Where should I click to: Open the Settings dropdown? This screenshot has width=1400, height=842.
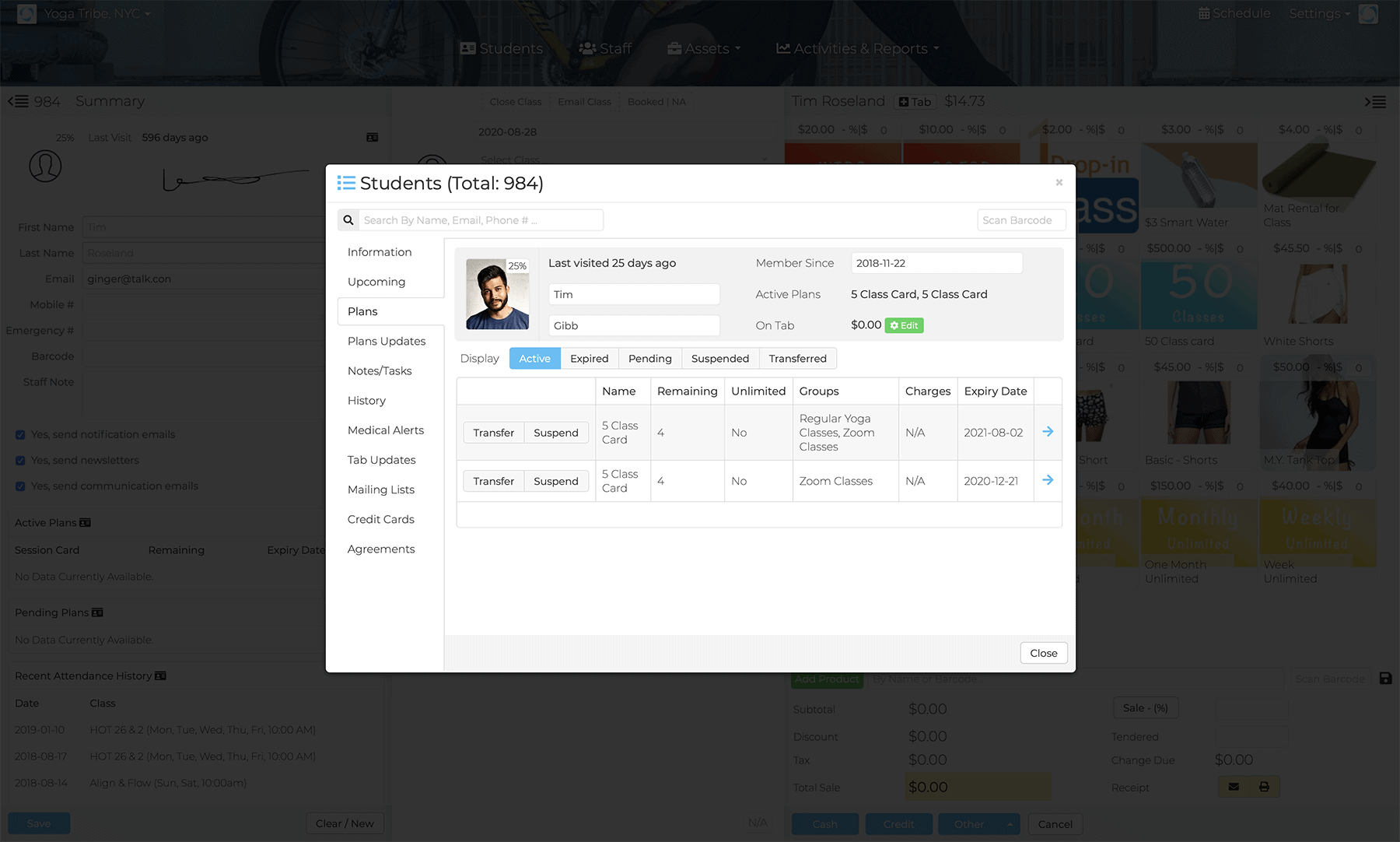(1319, 14)
